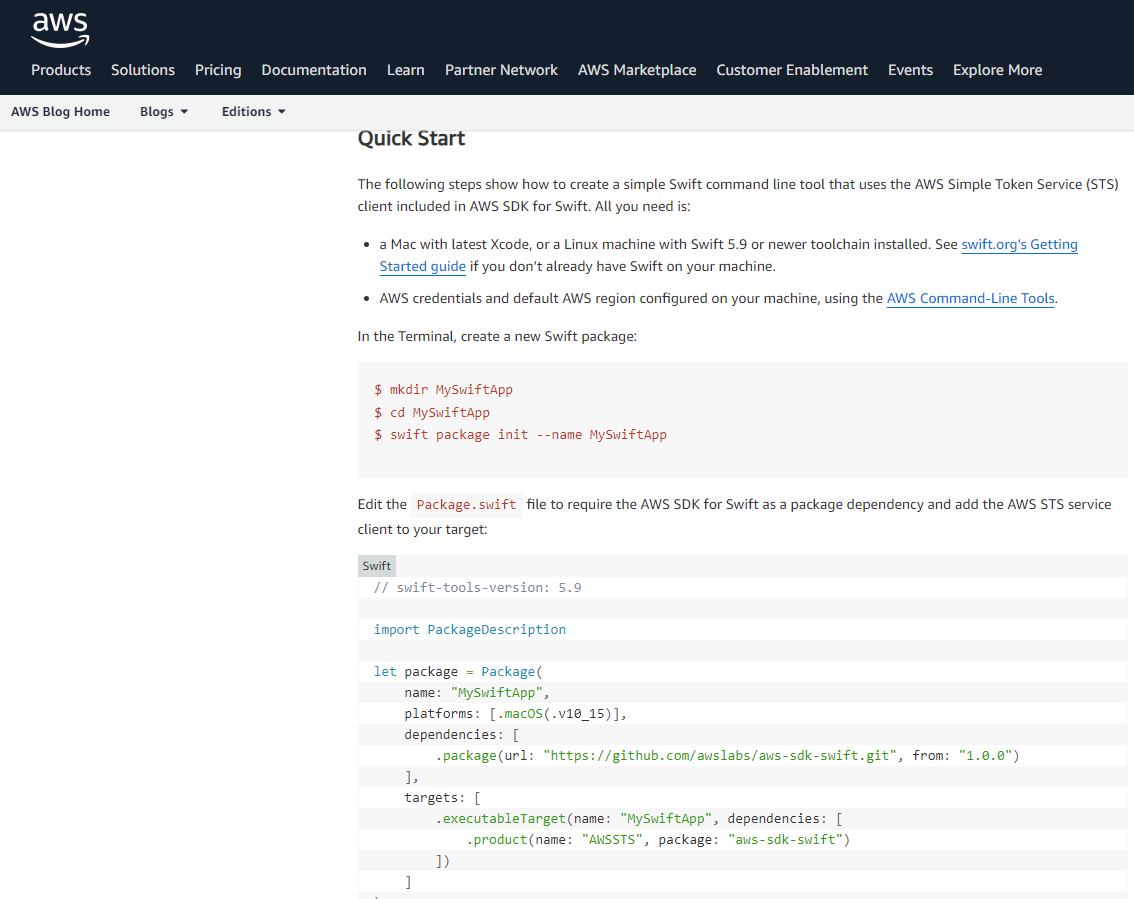Click the "platforms: [.macOS(.v10_15)]," line
1134x899 pixels.
(515, 713)
